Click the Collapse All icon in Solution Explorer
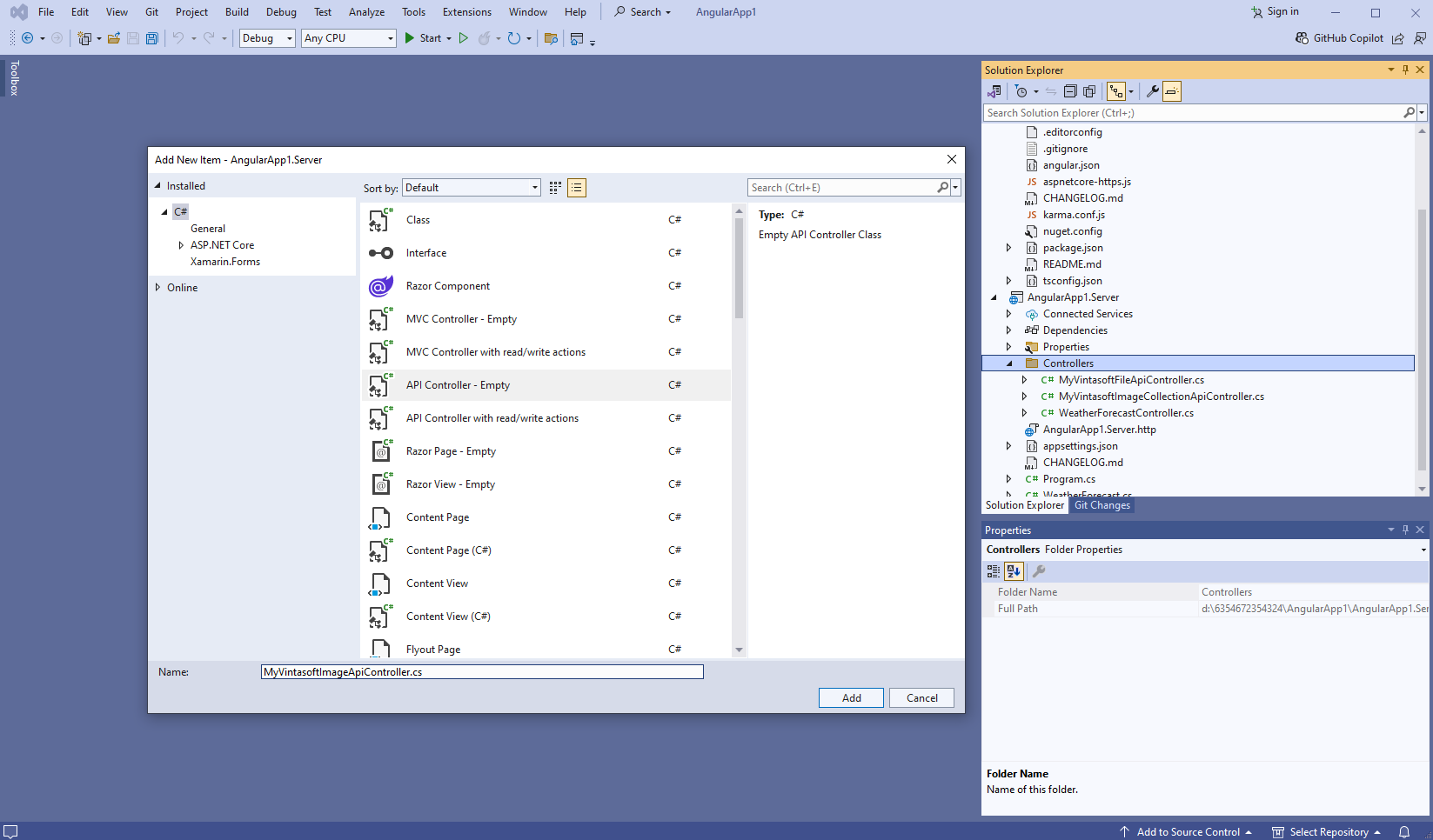 [1070, 91]
